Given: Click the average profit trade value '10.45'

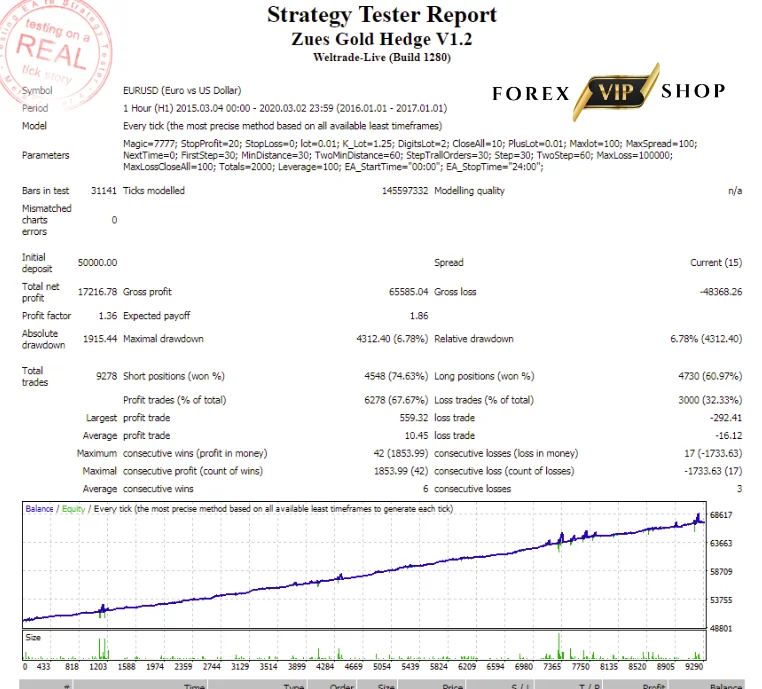Looking at the screenshot, I should 416,435.
